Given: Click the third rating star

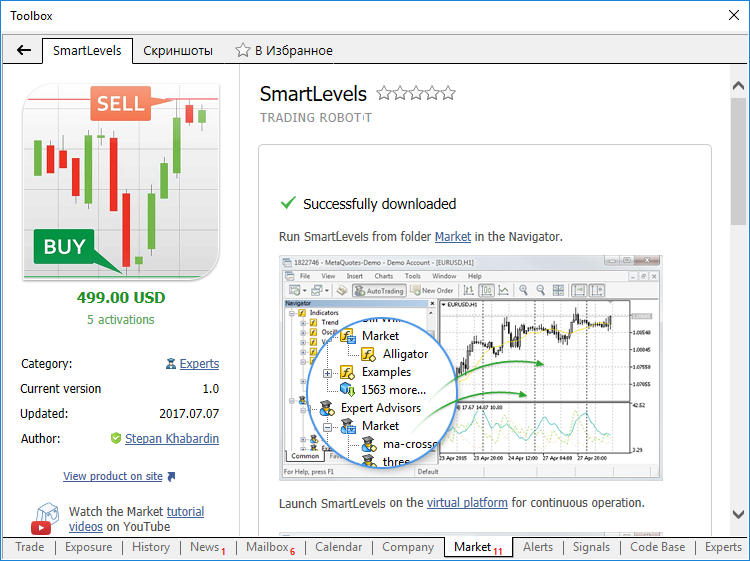Looking at the screenshot, I should [416, 93].
